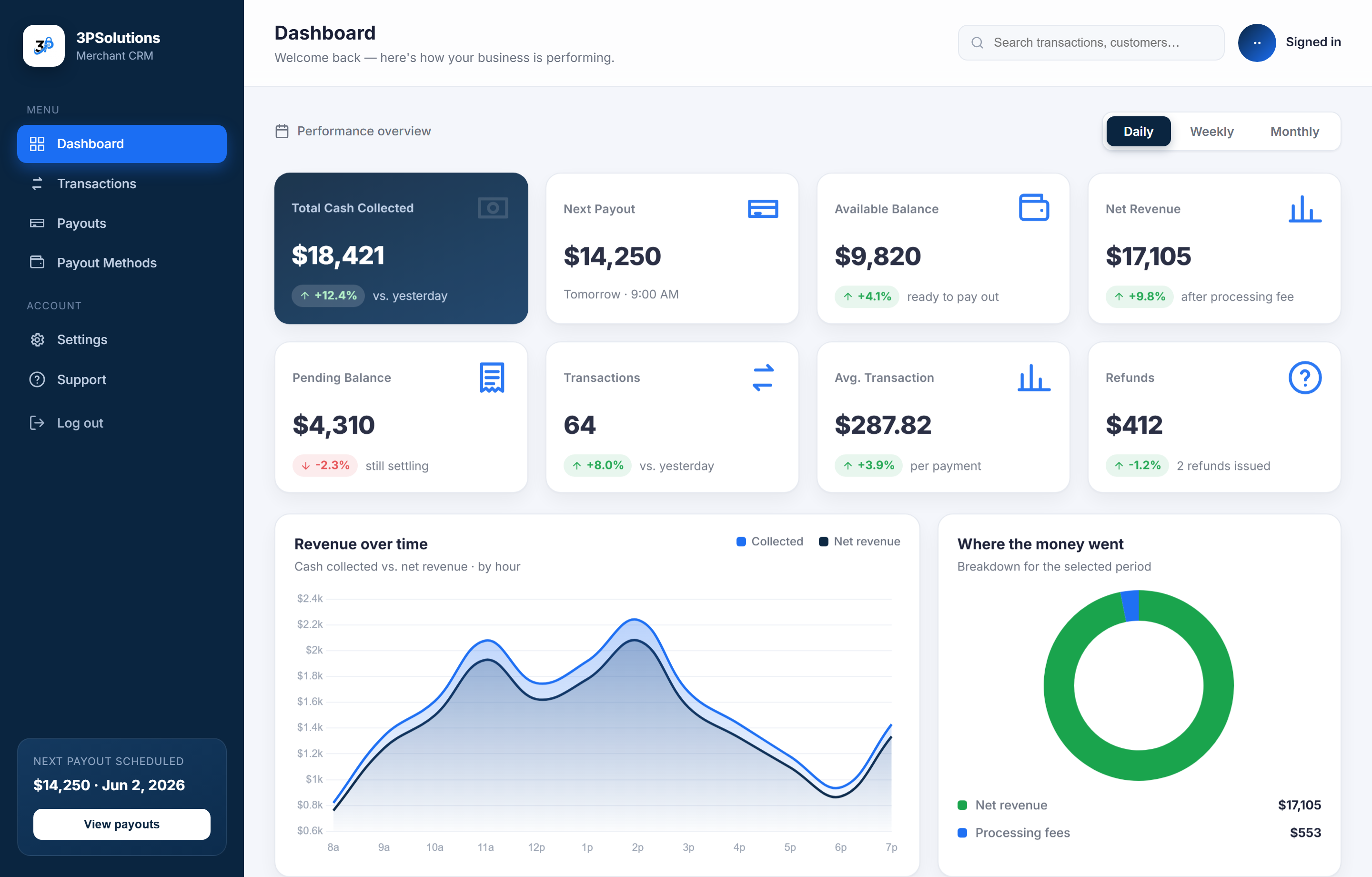Click the $553 Processing fees amount
The image size is (1372, 877).
click(1305, 833)
